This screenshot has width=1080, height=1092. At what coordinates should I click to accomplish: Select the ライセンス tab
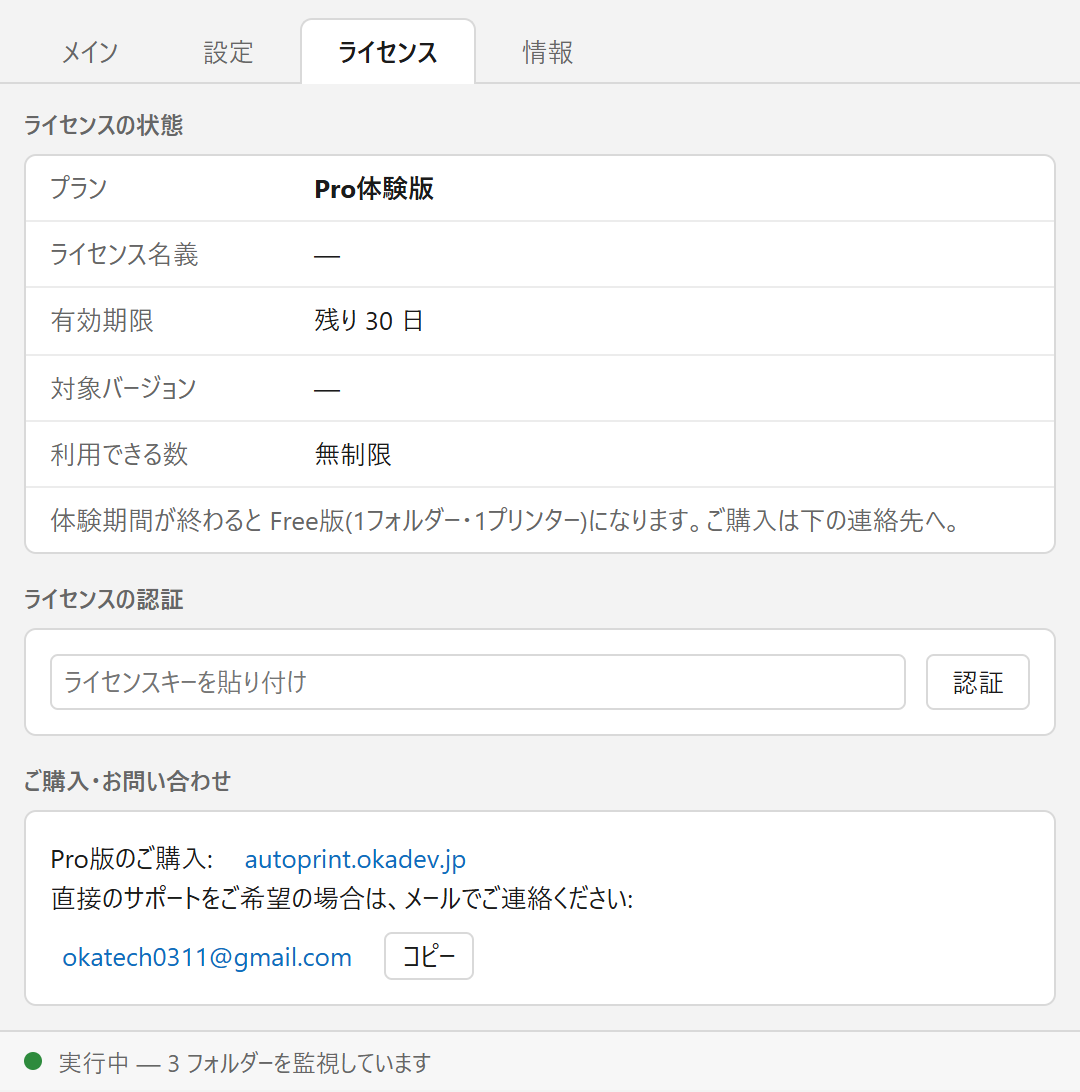point(388,52)
